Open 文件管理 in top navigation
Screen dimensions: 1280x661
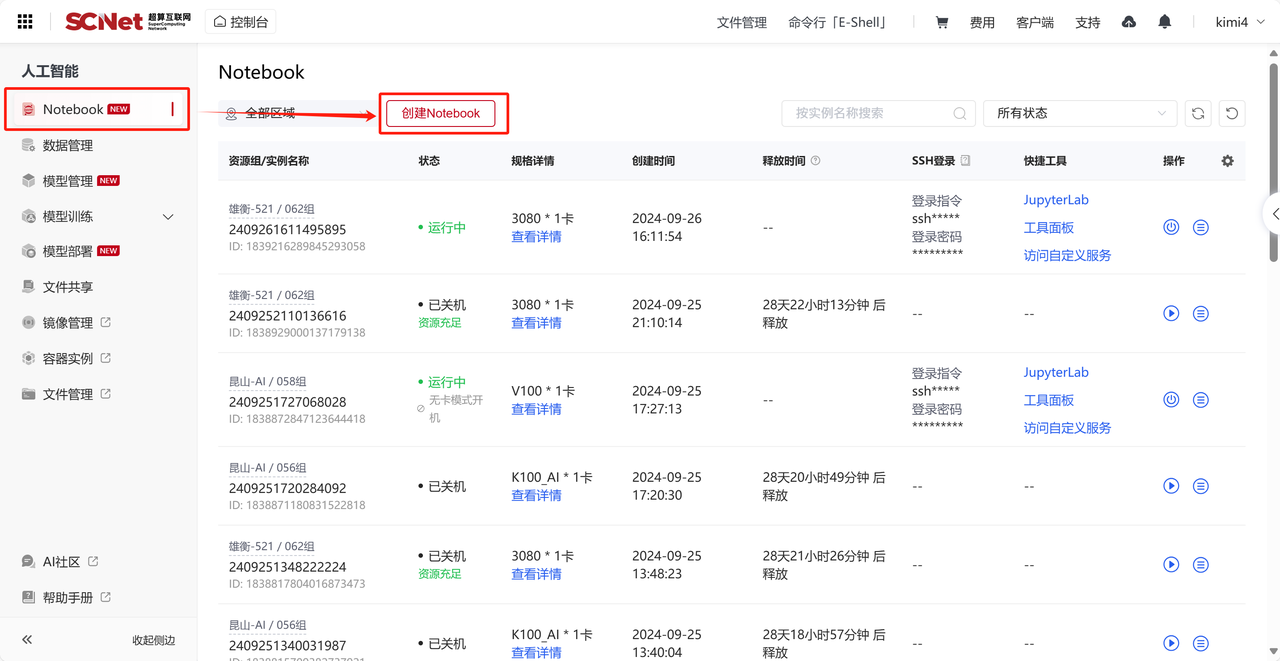point(741,22)
